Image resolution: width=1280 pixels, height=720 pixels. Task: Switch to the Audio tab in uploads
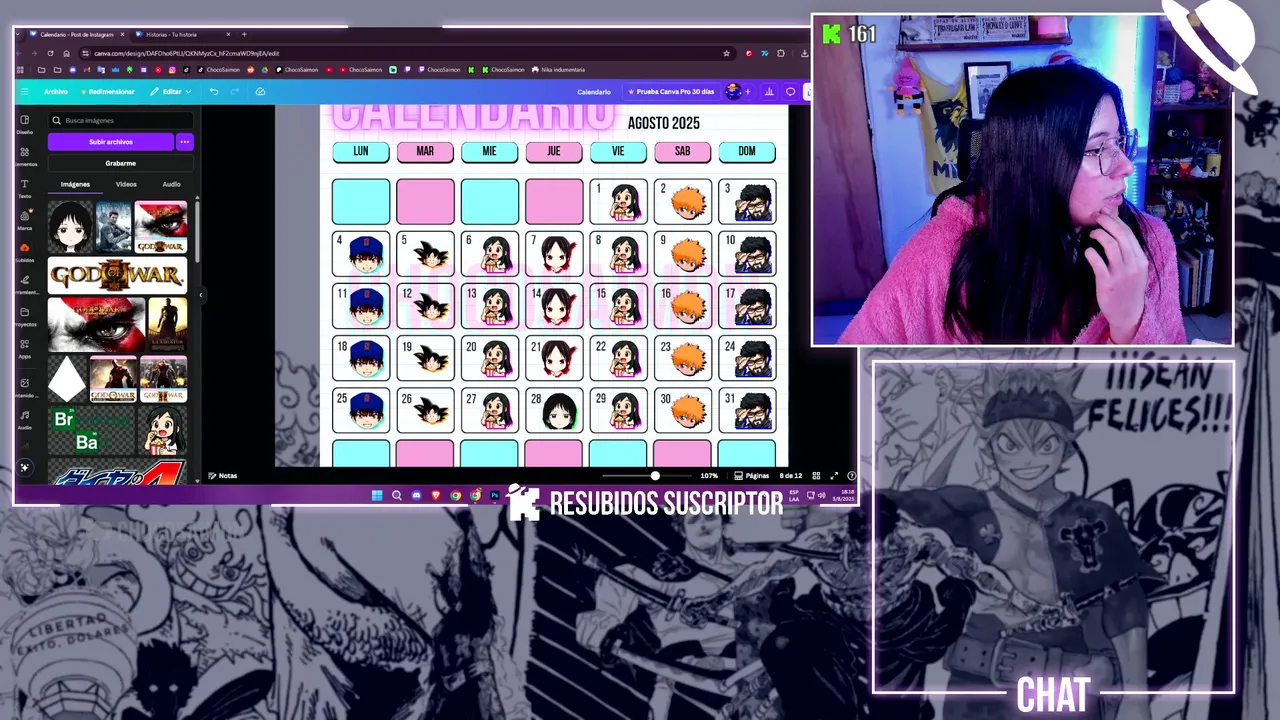click(172, 184)
